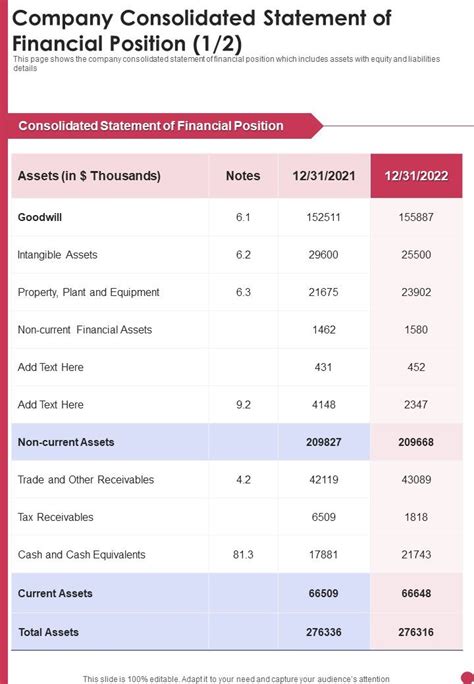Image resolution: width=474 pixels, height=684 pixels.
Task: Select the 2022 Goodwill value 155887
Action: coord(416,217)
